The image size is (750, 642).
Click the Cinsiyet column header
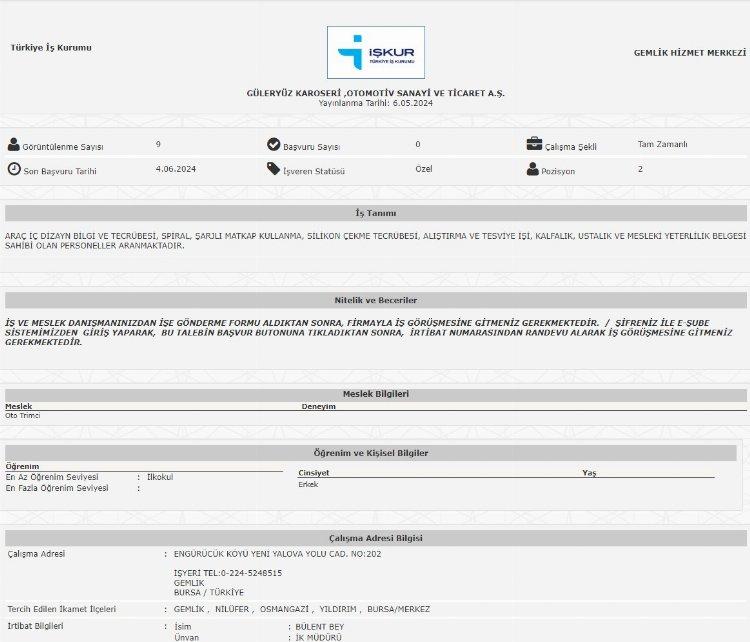point(313,473)
